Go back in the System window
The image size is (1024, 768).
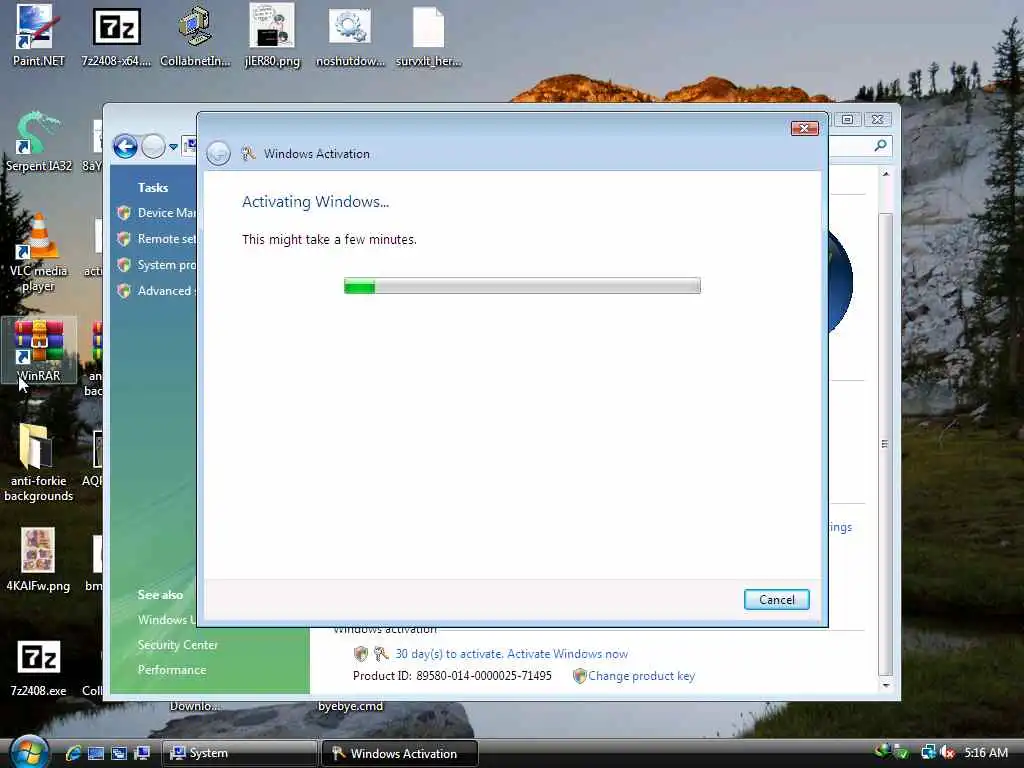(x=125, y=146)
